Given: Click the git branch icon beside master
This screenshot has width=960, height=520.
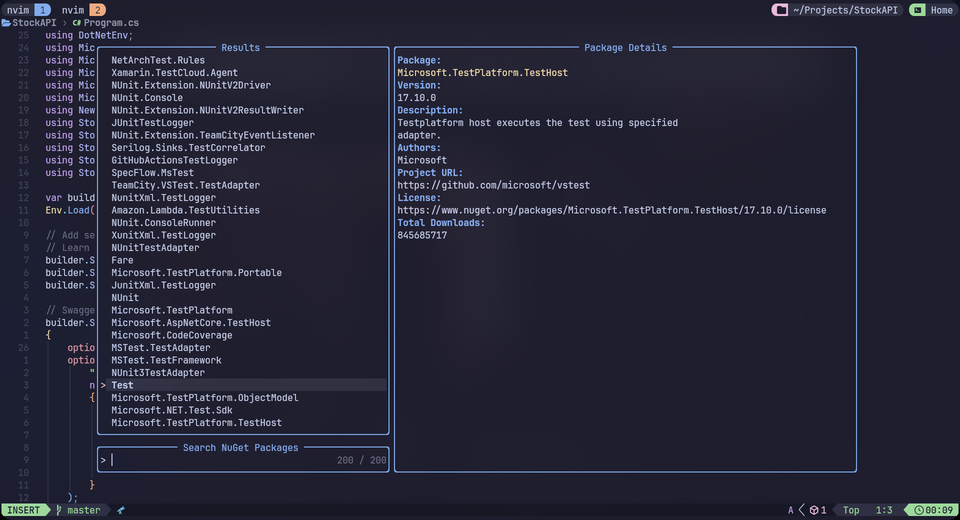Looking at the screenshot, I should [59, 510].
